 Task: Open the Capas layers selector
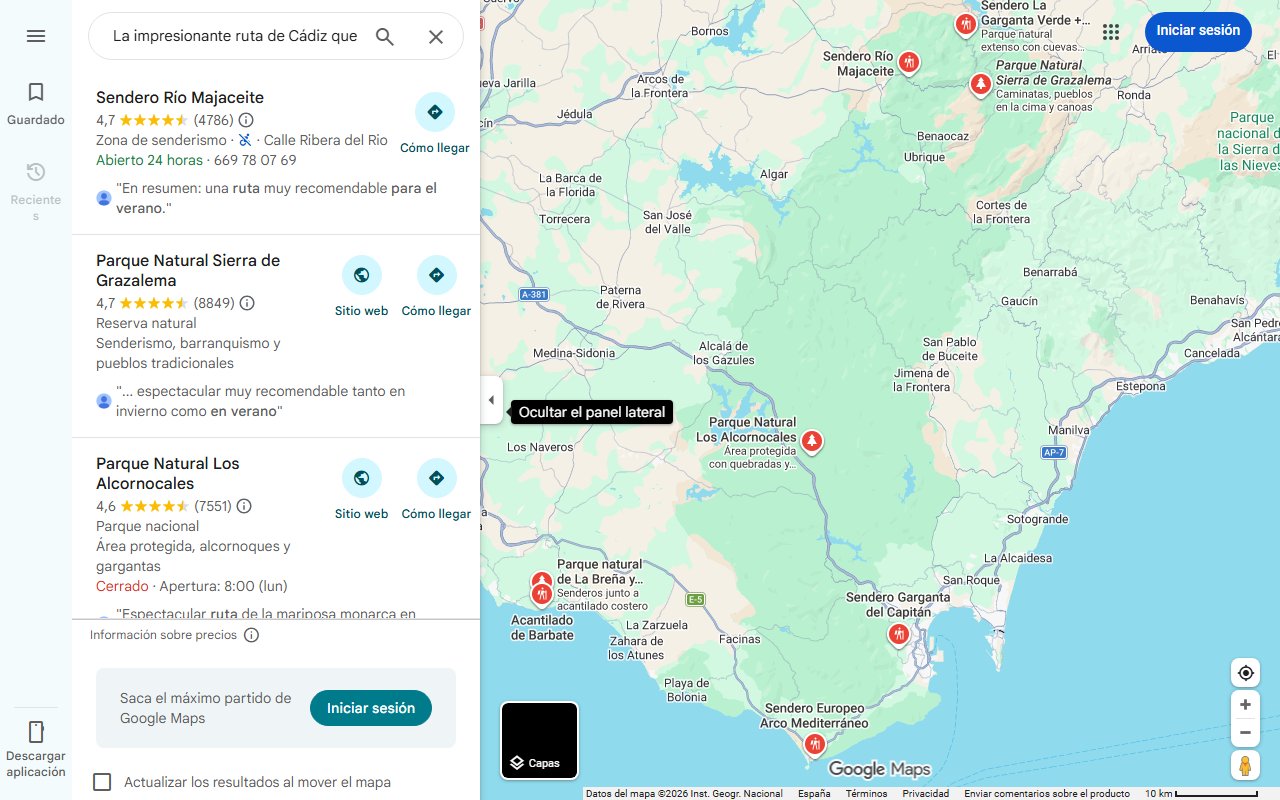click(540, 741)
